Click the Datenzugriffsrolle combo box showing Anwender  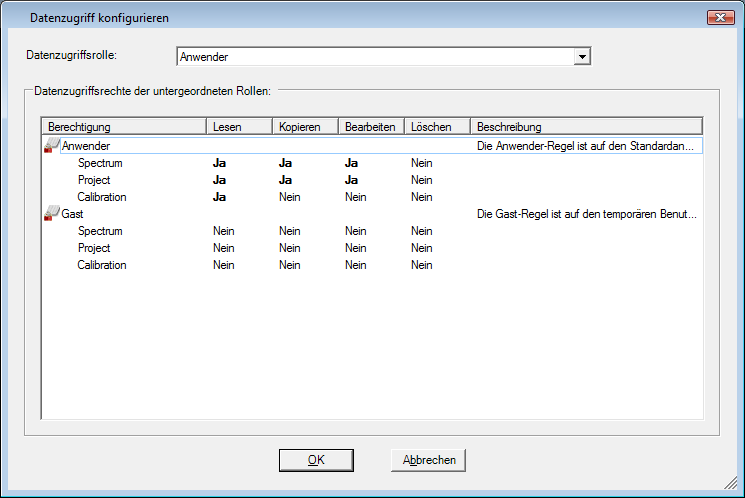click(x=375, y=57)
